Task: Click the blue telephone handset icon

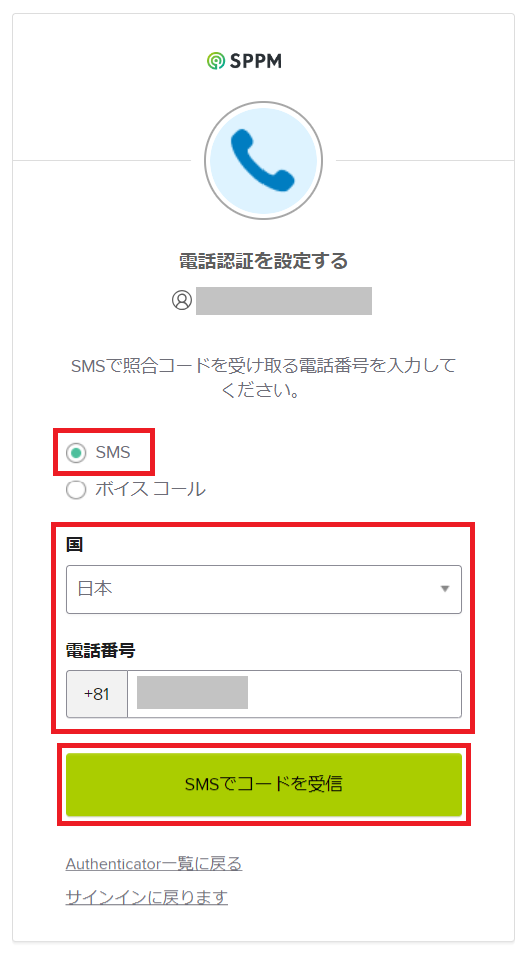Action: pos(262,160)
